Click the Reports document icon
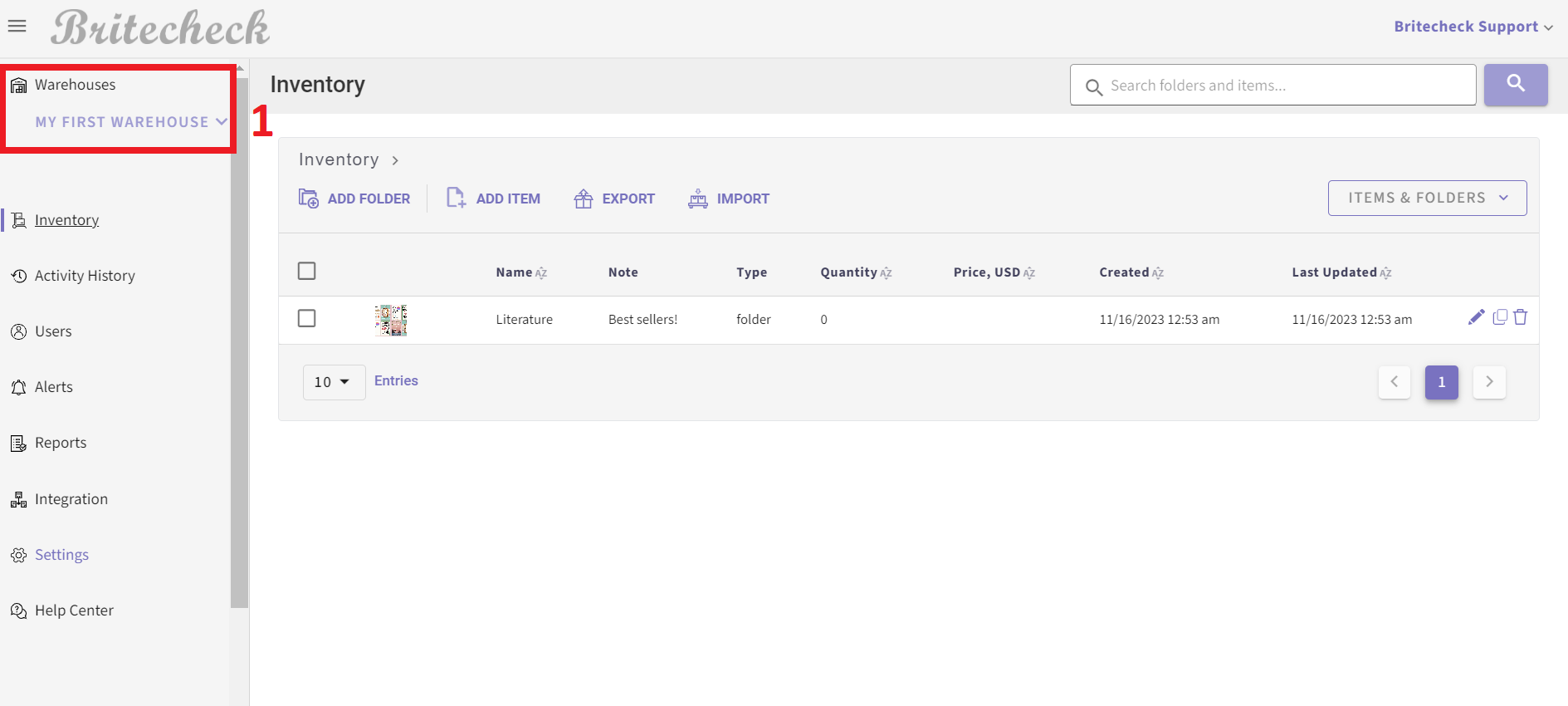1568x706 pixels. (18, 443)
